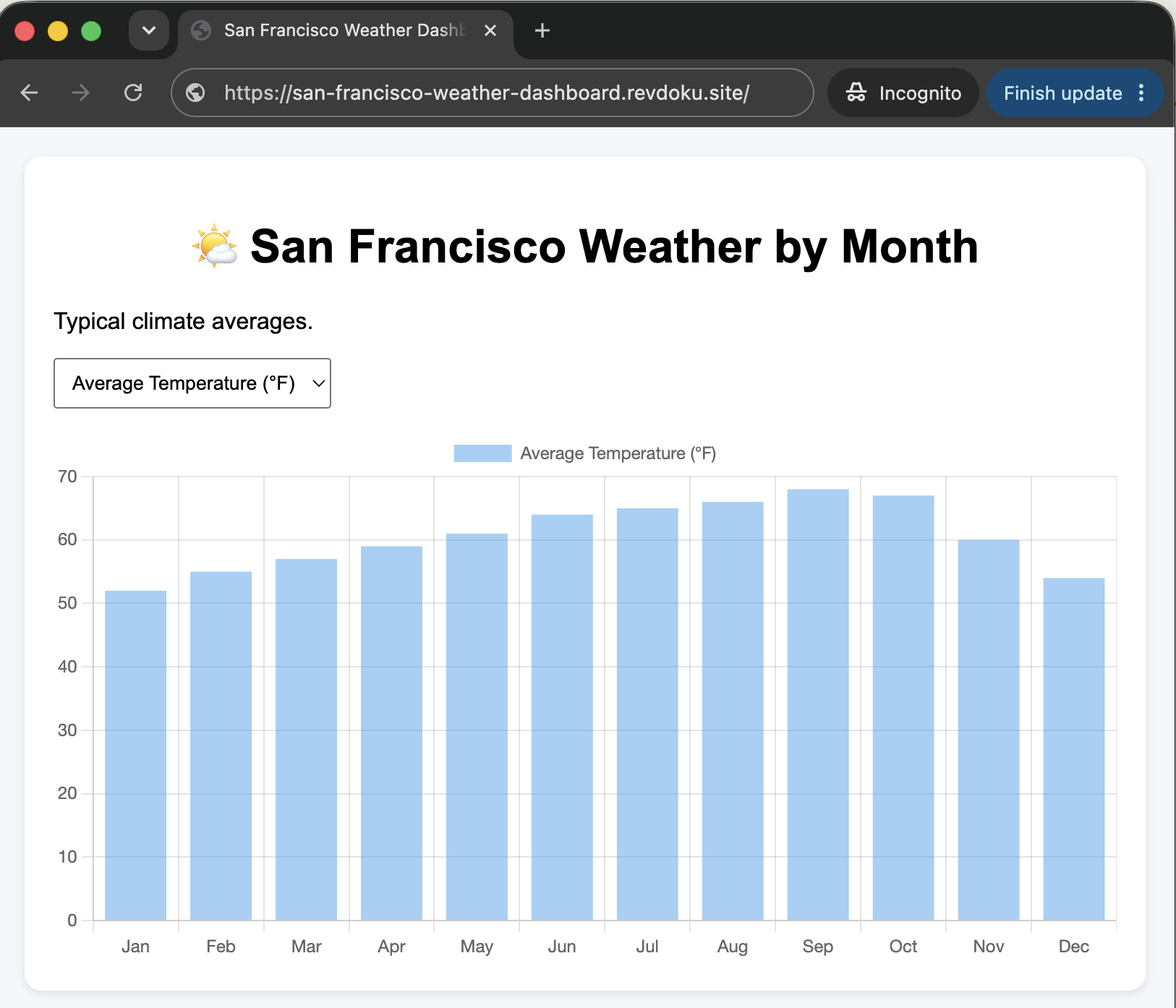1176x1008 pixels.
Task: Click the 'Jan' axis label
Action: (x=136, y=947)
